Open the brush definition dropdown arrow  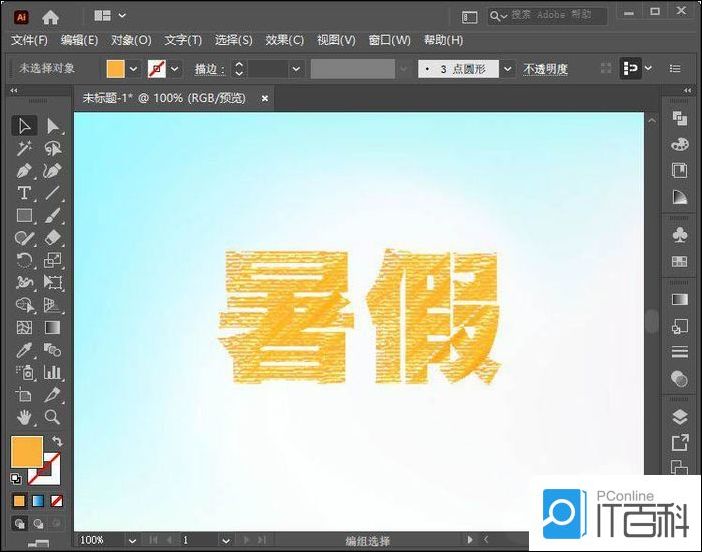pos(507,69)
